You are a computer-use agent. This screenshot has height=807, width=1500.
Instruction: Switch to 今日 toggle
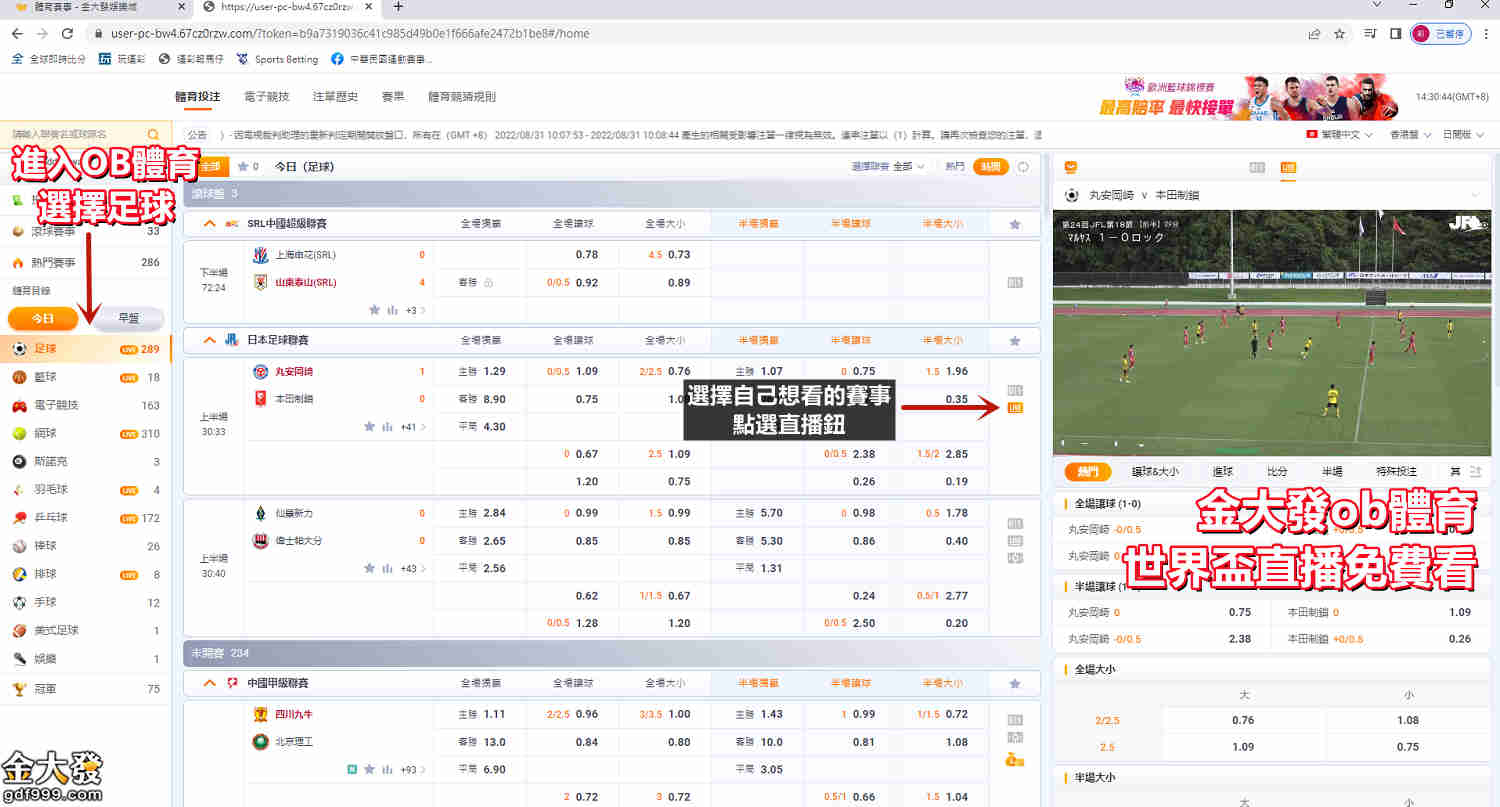click(x=43, y=318)
